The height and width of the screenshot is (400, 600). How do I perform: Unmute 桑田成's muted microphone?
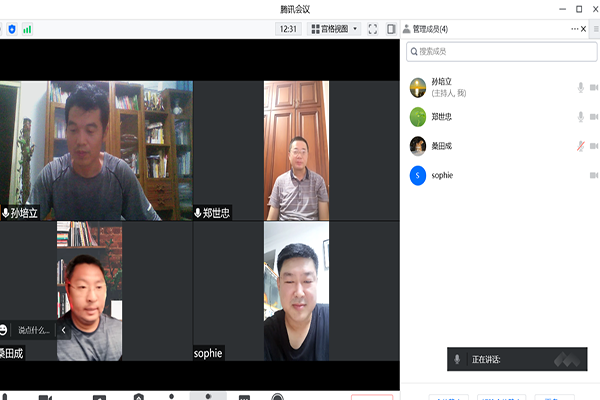tap(580, 146)
